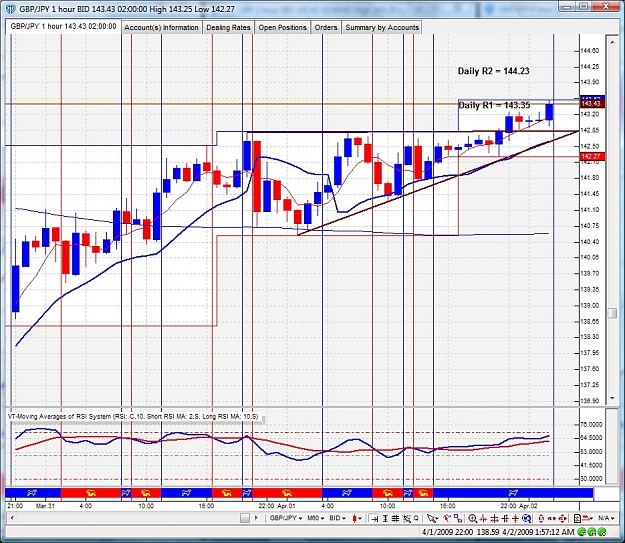This screenshot has width=625, height=543.
Task: Open the Summary by Accounts tab
Action: pyautogui.click(x=382, y=28)
